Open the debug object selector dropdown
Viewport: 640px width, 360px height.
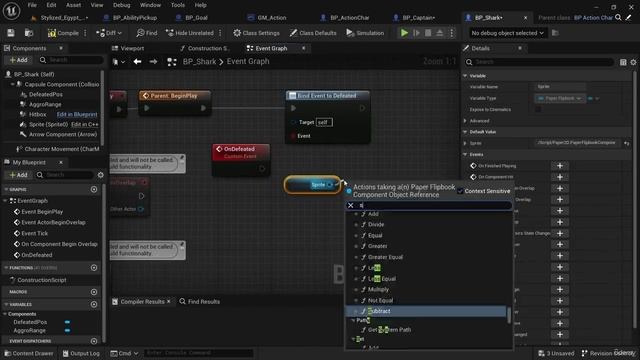pos(507,33)
